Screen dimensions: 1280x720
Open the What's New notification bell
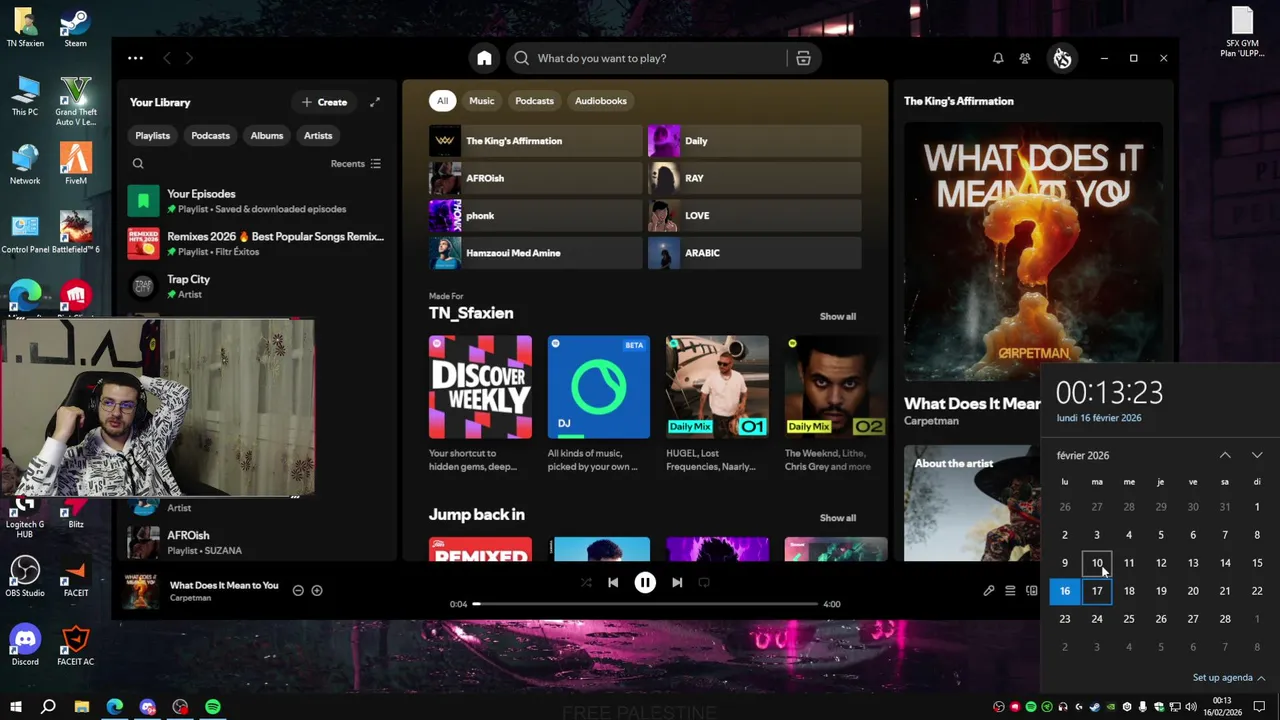pyautogui.click(x=998, y=58)
